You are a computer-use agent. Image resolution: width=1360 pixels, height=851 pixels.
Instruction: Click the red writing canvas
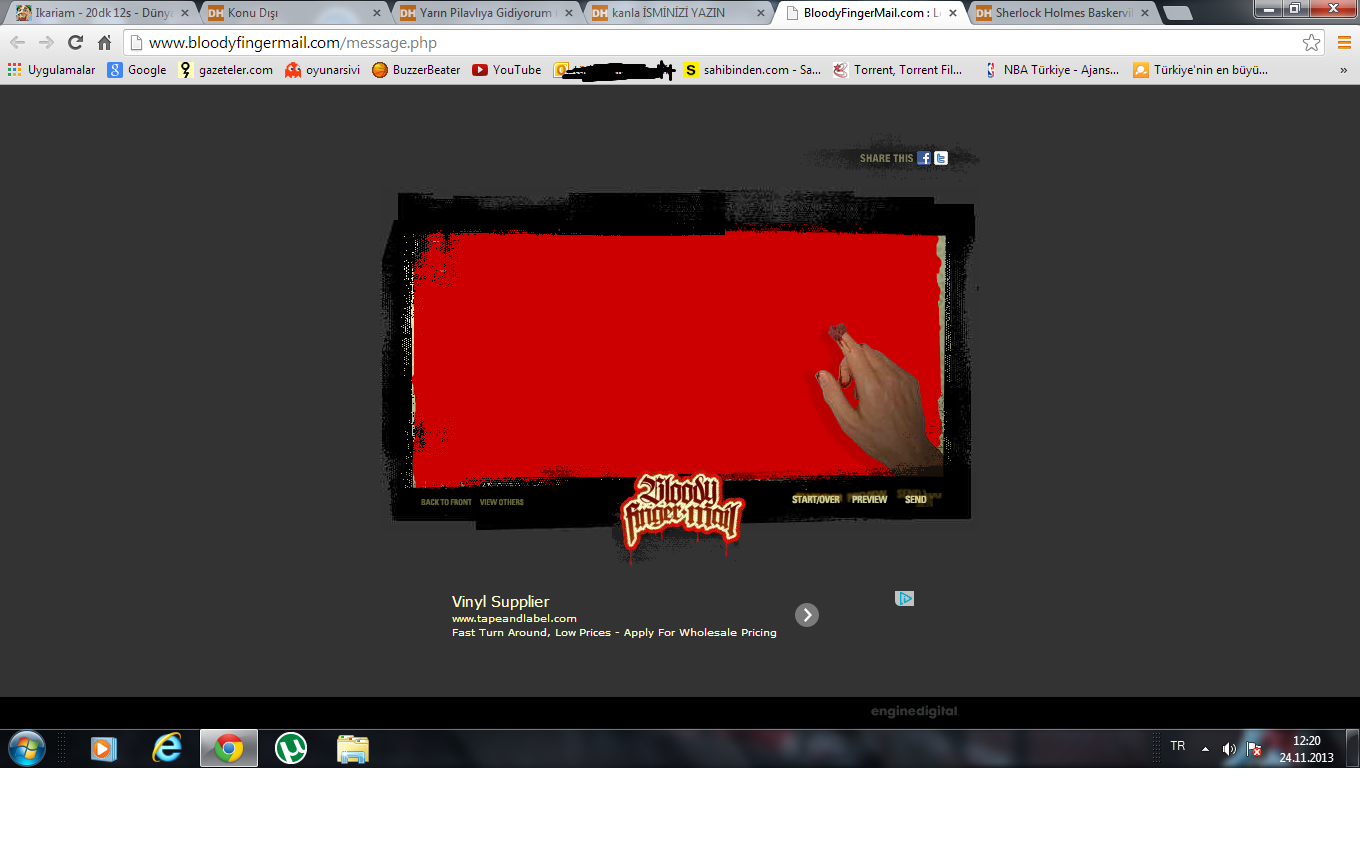coord(677,360)
